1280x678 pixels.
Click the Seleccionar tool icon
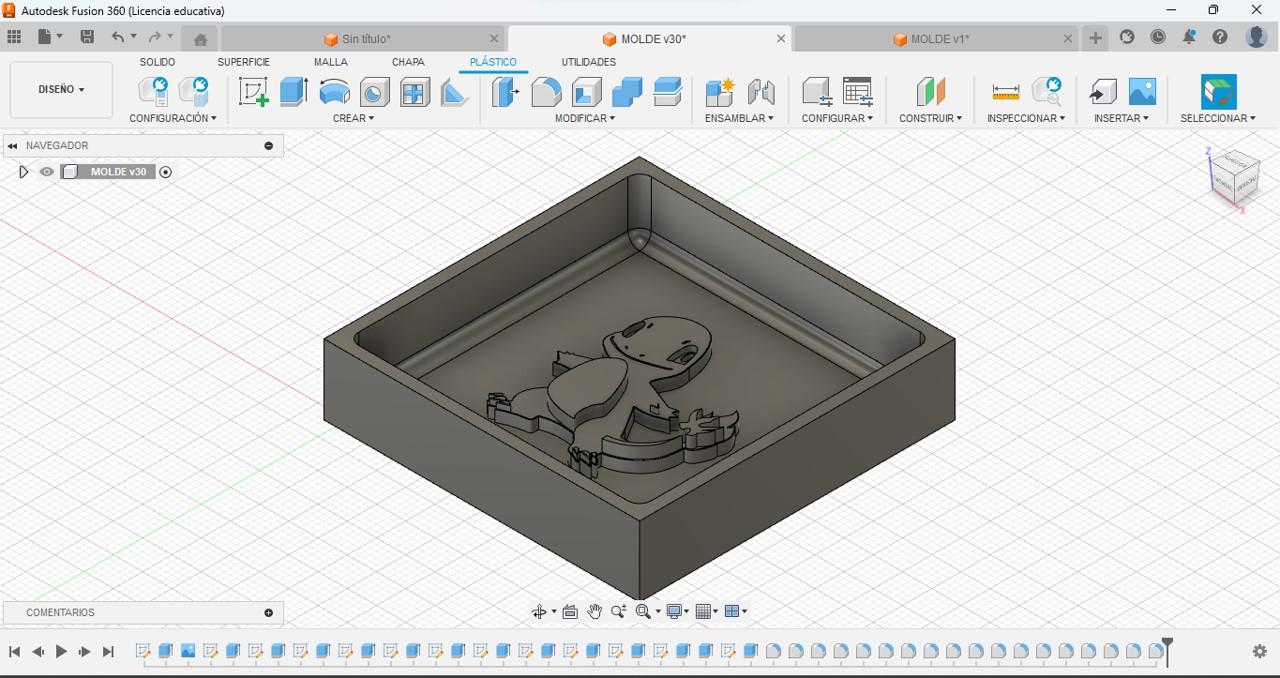pos(1218,92)
